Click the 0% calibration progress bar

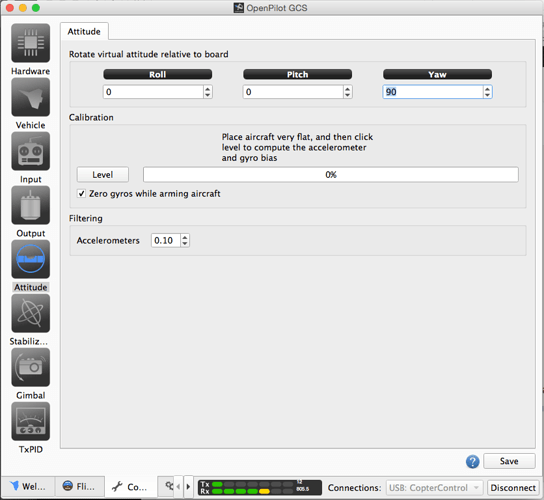tap(331, 175)
